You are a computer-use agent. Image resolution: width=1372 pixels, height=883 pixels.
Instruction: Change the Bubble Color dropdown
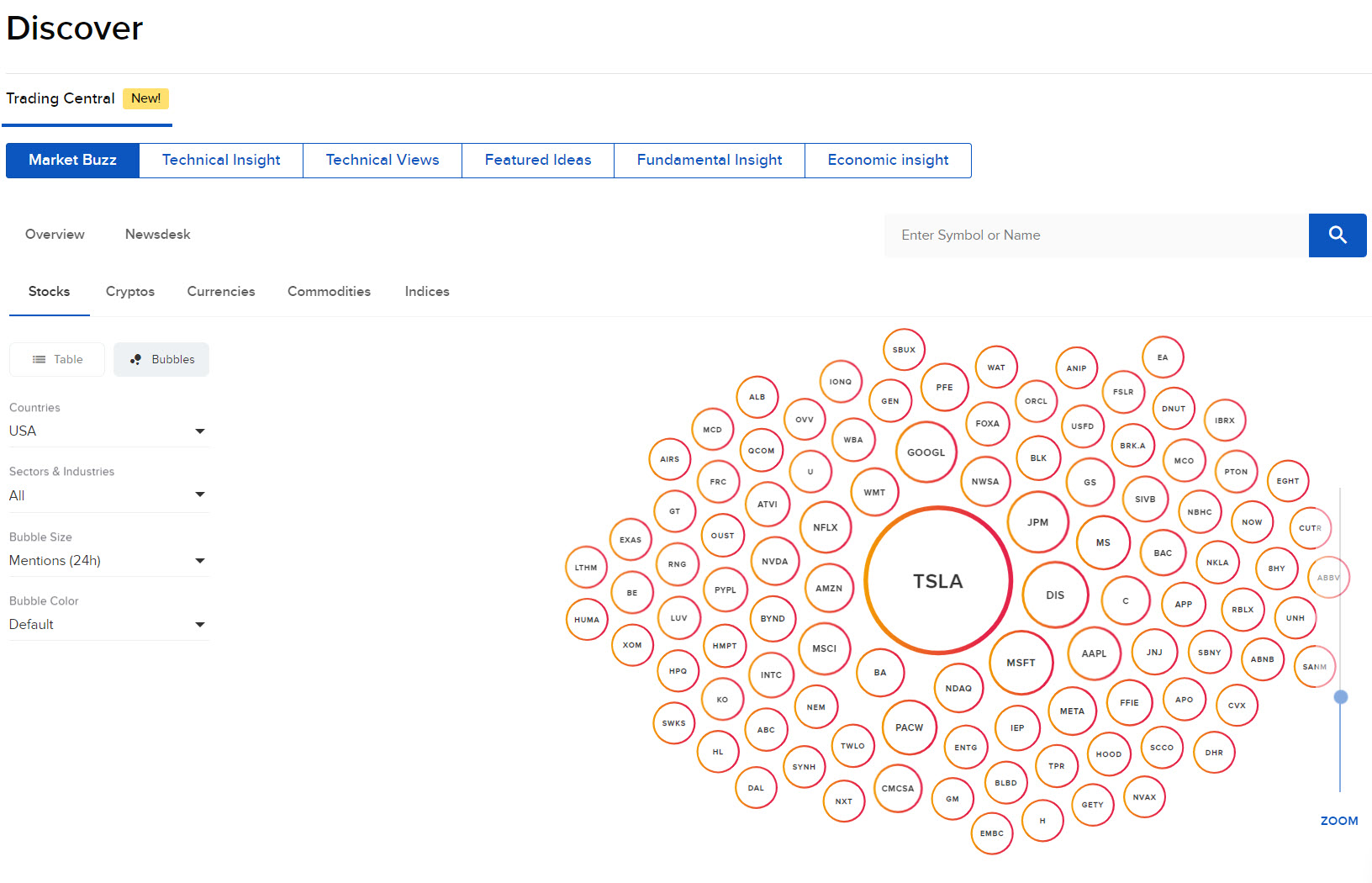click(108, 624)
